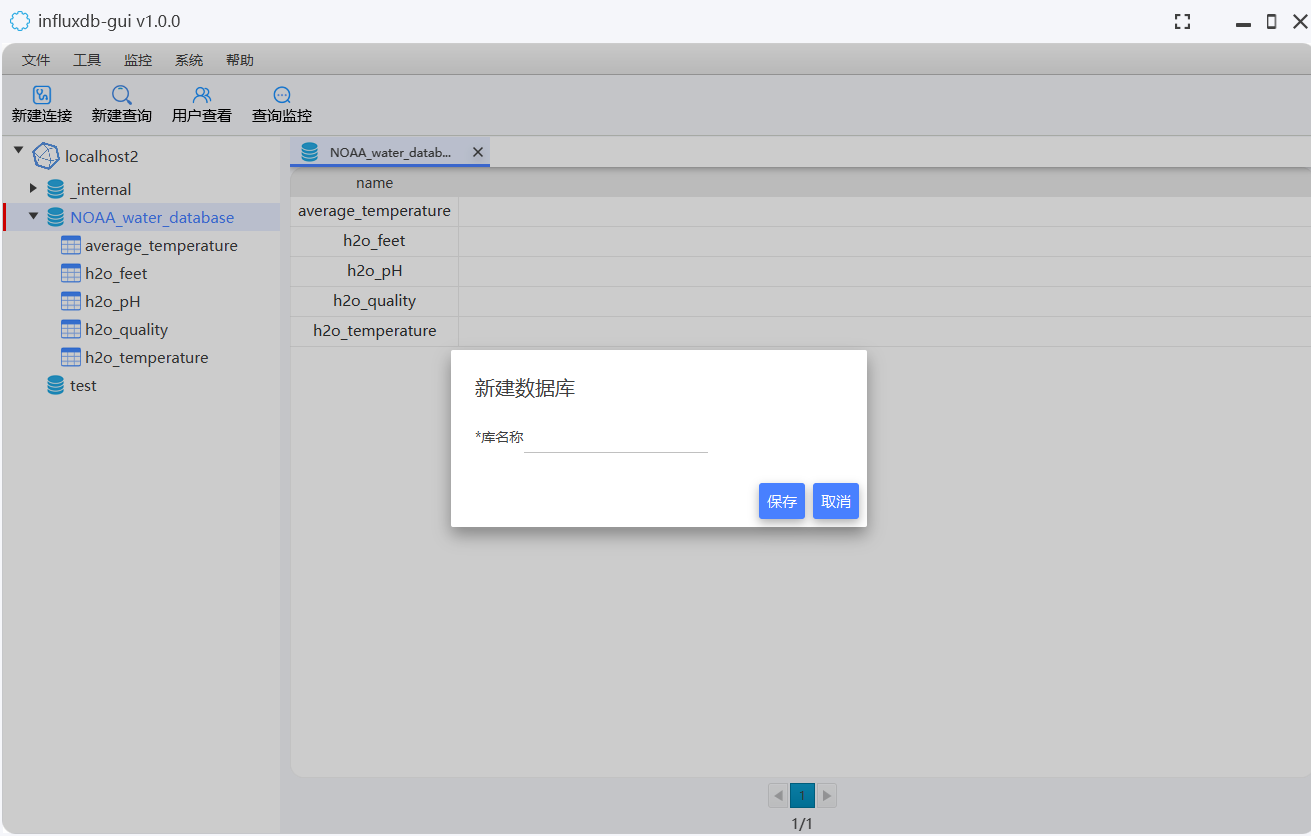Collapse the NOAA_water_database node
Viewport: 1311px width, 836px height.
click(33, 216)
